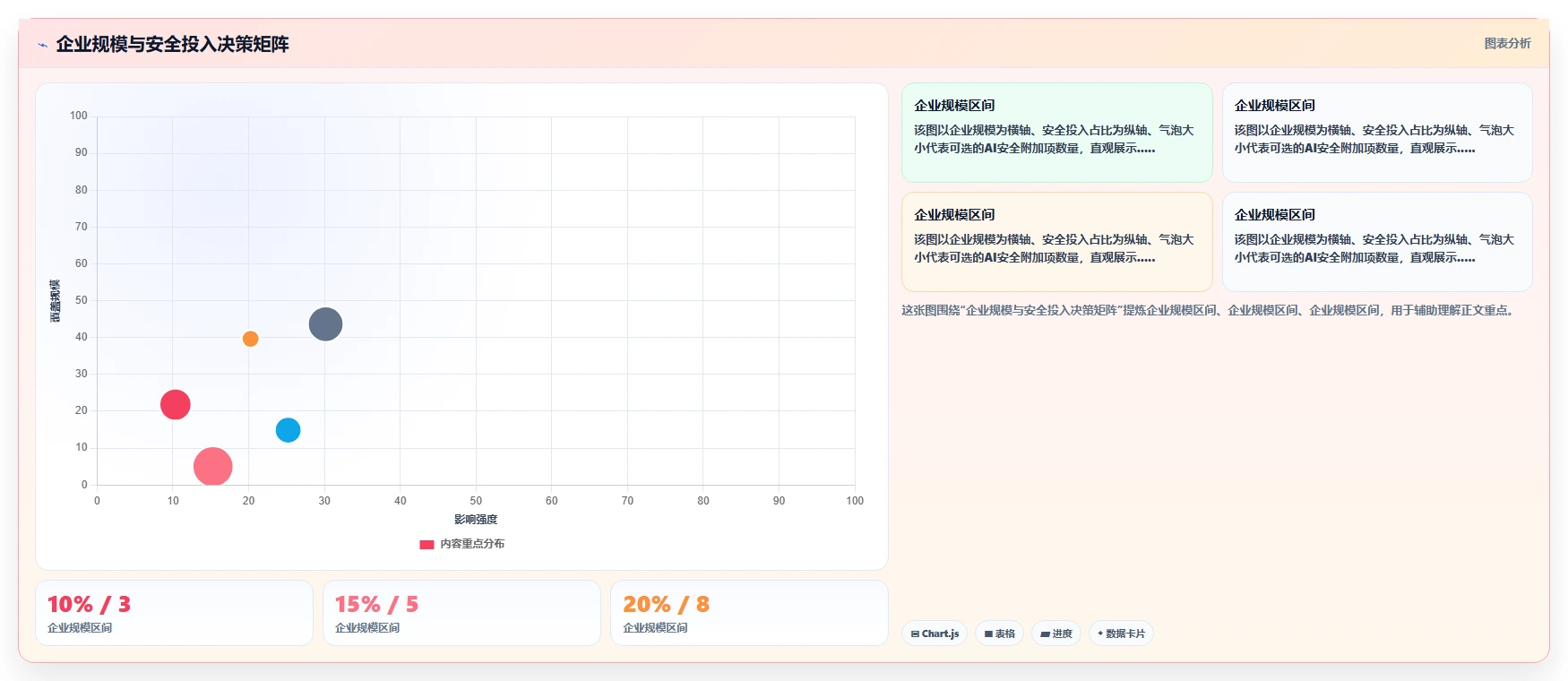Select the heading 企业规模与安全投入决策矩阵
The height and width of the screenshot is (681, 1568).
[172, 44]
